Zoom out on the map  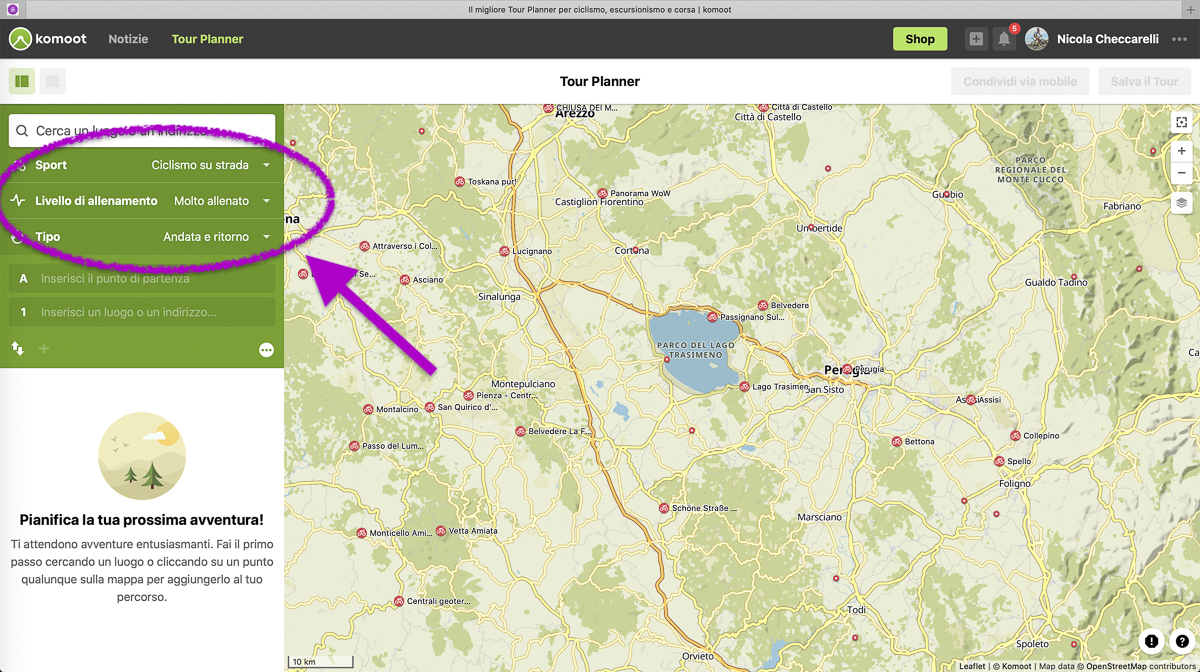(1181, 173)
